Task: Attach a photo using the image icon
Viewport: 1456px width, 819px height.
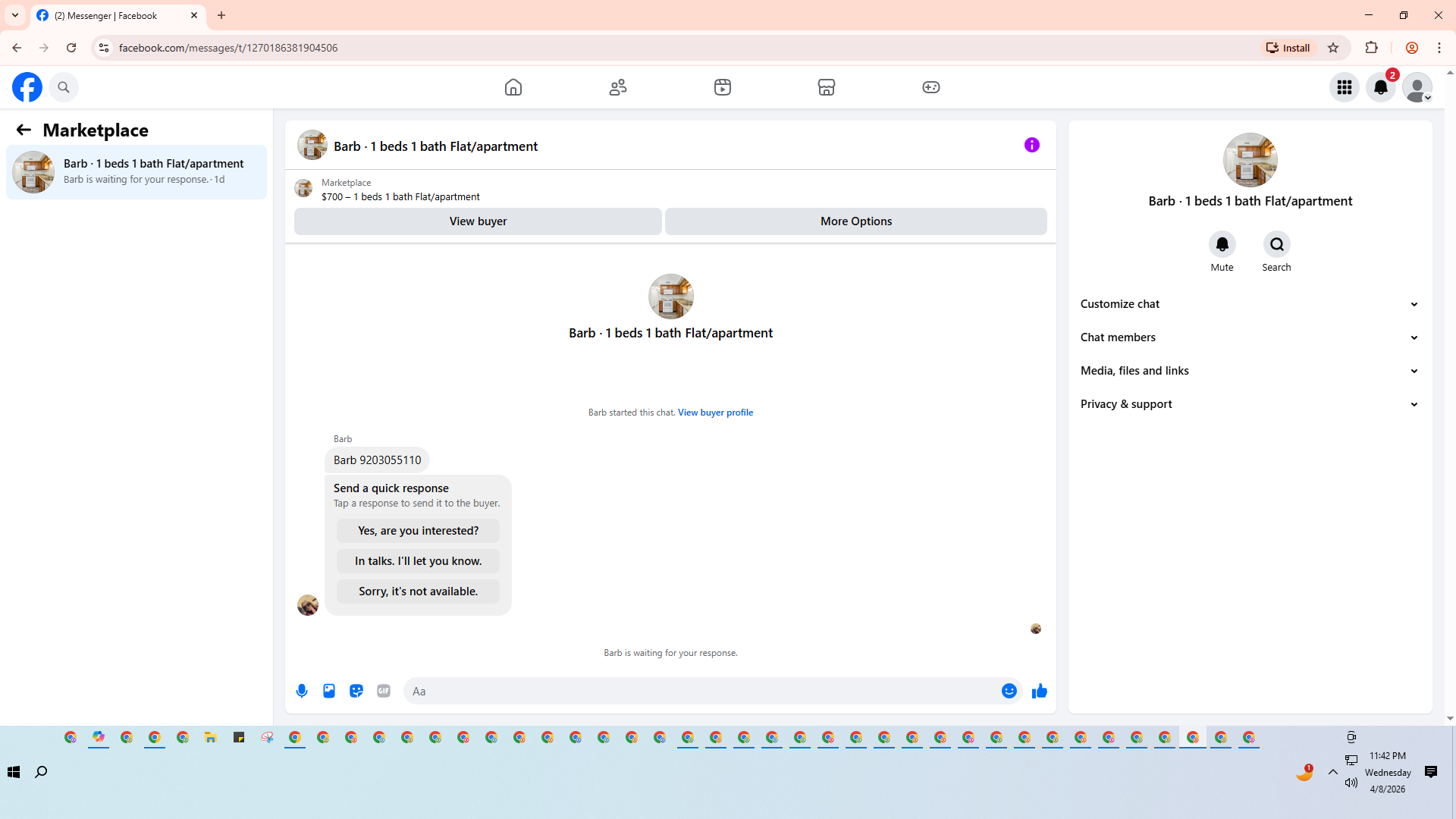Action: point(329,691)
